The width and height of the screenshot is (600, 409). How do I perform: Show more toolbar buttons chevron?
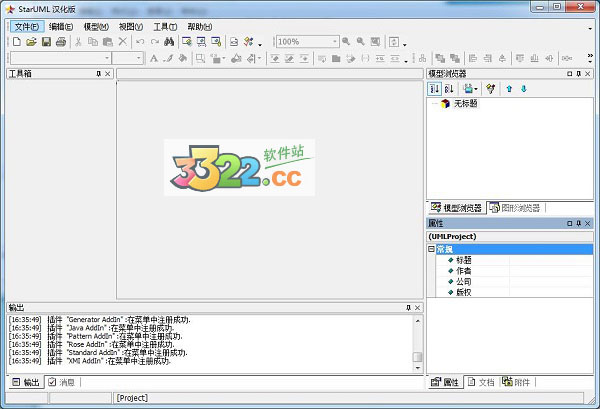[590, 56]
